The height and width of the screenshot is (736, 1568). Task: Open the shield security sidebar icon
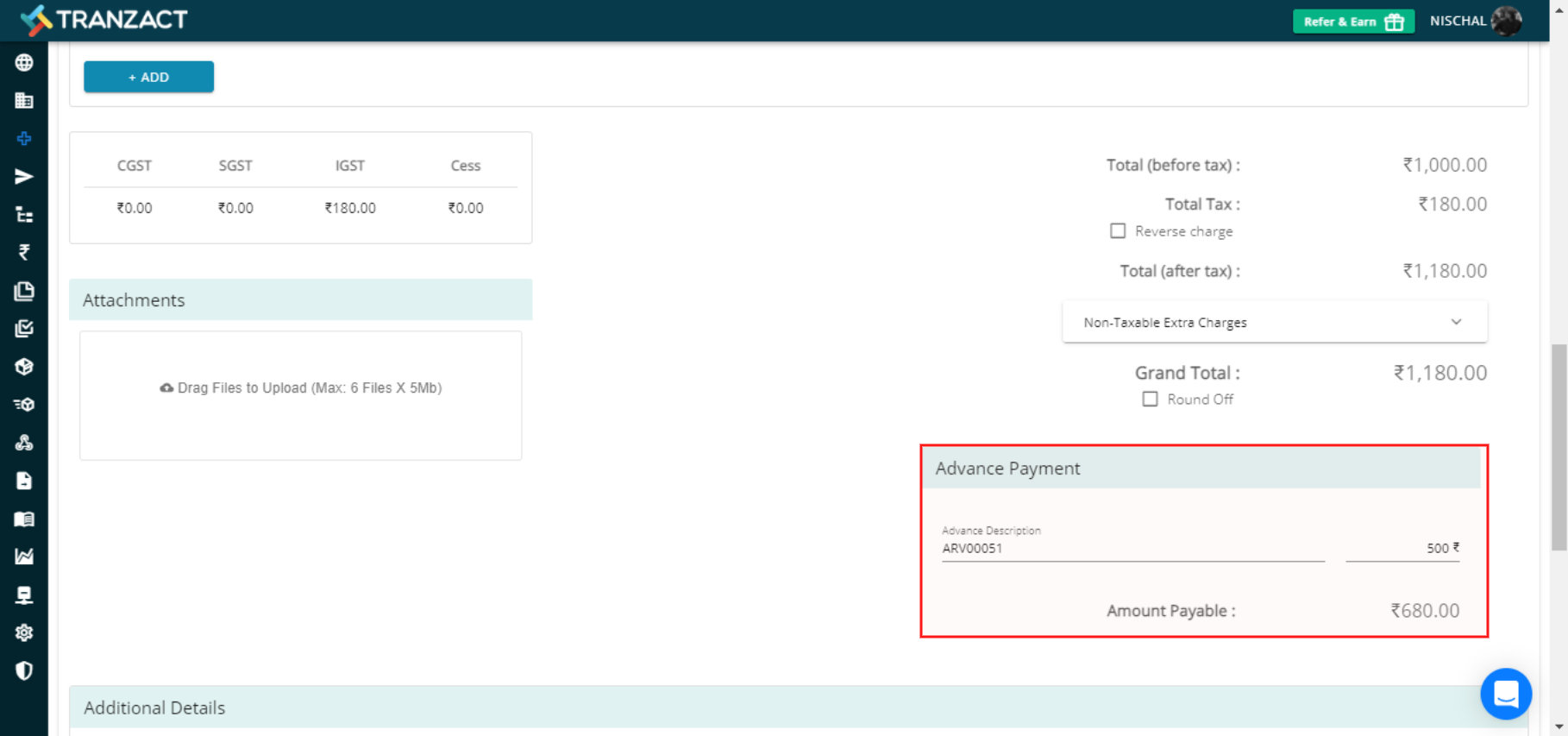(24, 670)
